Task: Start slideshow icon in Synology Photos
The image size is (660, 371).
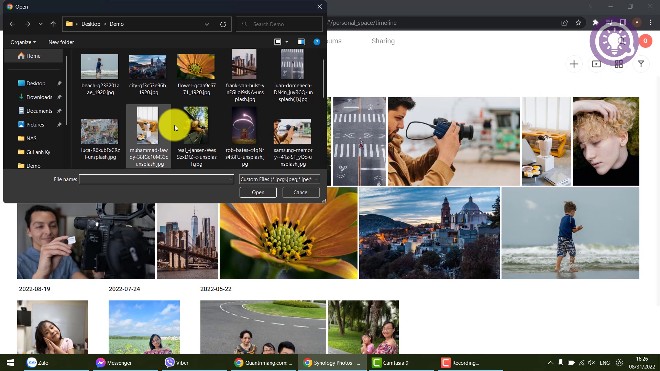Action: pyautogui.click(x=596, y=64)
